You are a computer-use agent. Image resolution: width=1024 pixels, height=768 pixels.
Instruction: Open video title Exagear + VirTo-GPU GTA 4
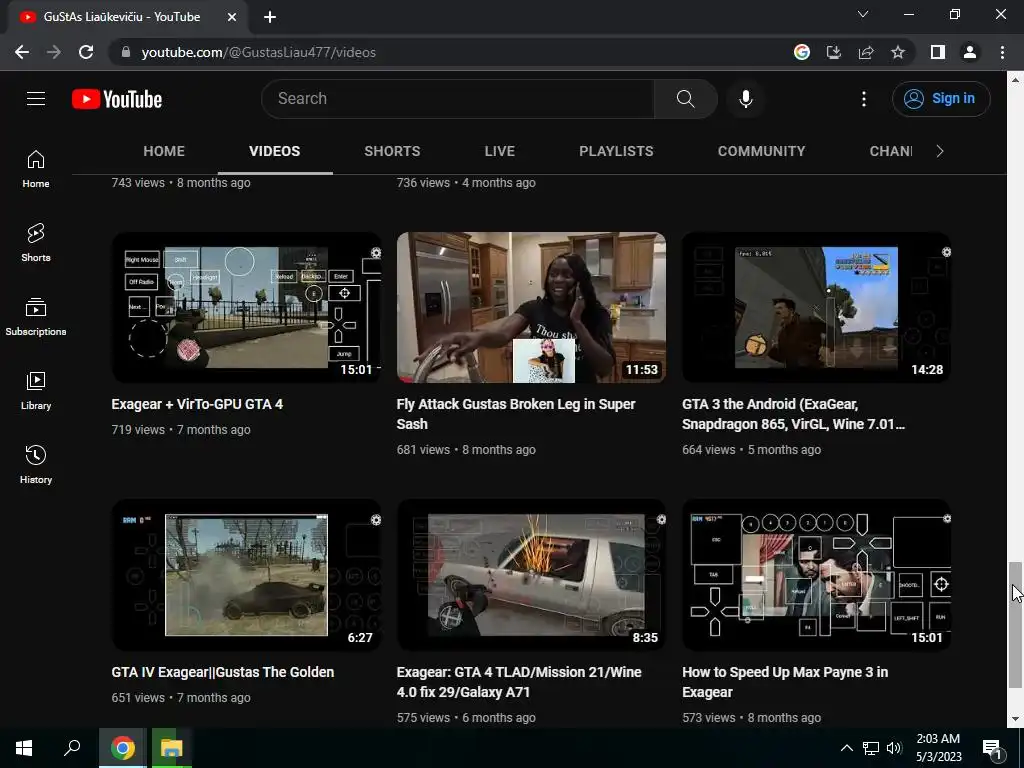(197, 404)
